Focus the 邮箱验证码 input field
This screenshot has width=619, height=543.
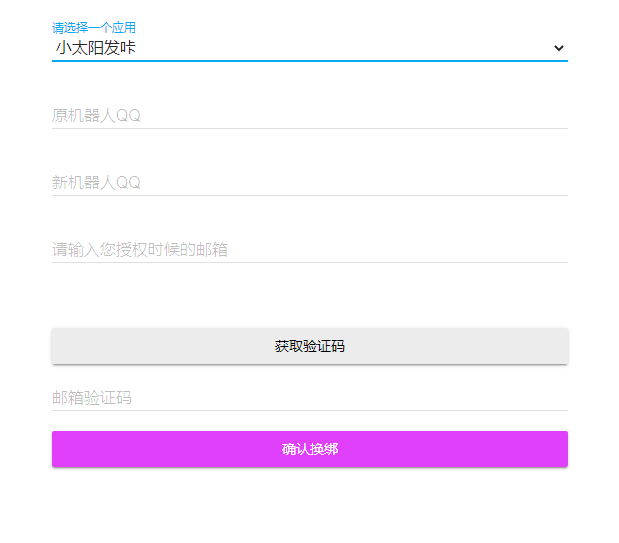[309, 397]
